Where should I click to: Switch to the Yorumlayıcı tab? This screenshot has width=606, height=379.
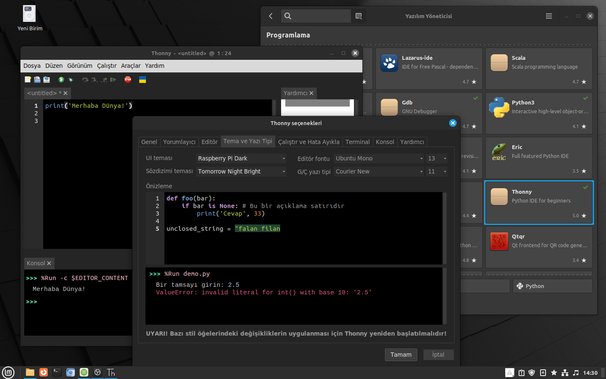[179, 142]
